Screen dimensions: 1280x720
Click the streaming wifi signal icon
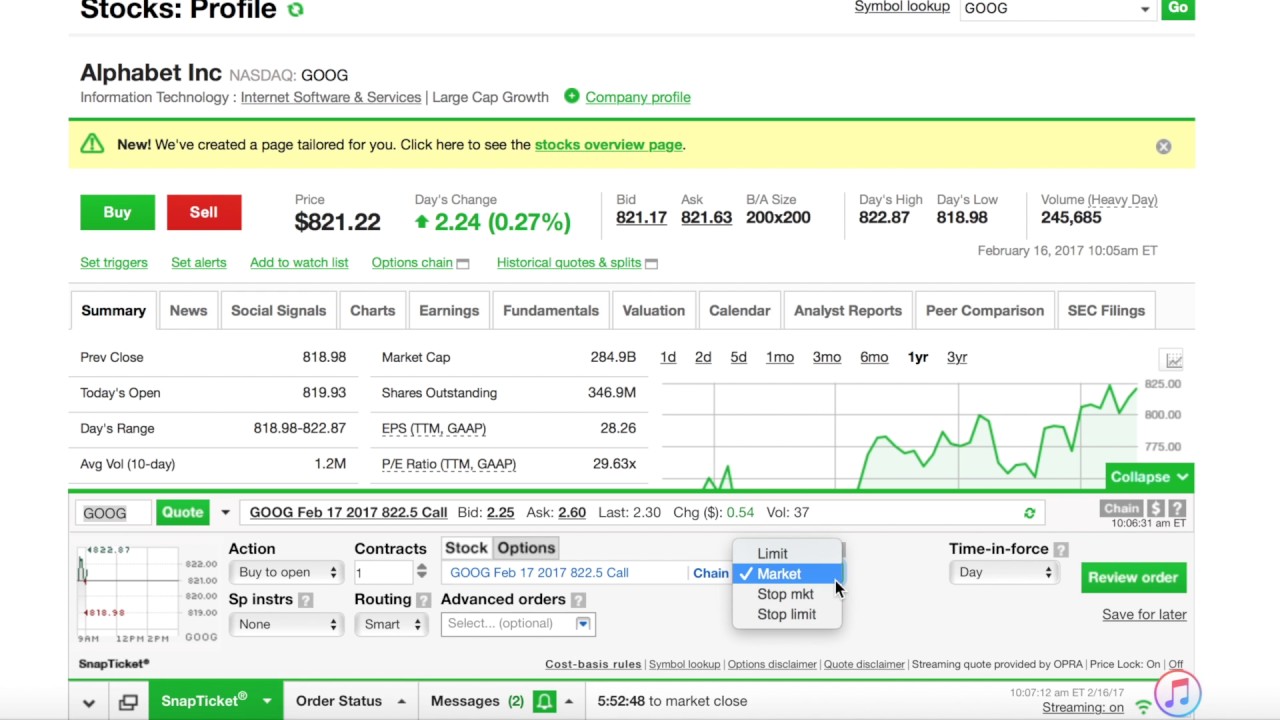(x=1143, y=708)
